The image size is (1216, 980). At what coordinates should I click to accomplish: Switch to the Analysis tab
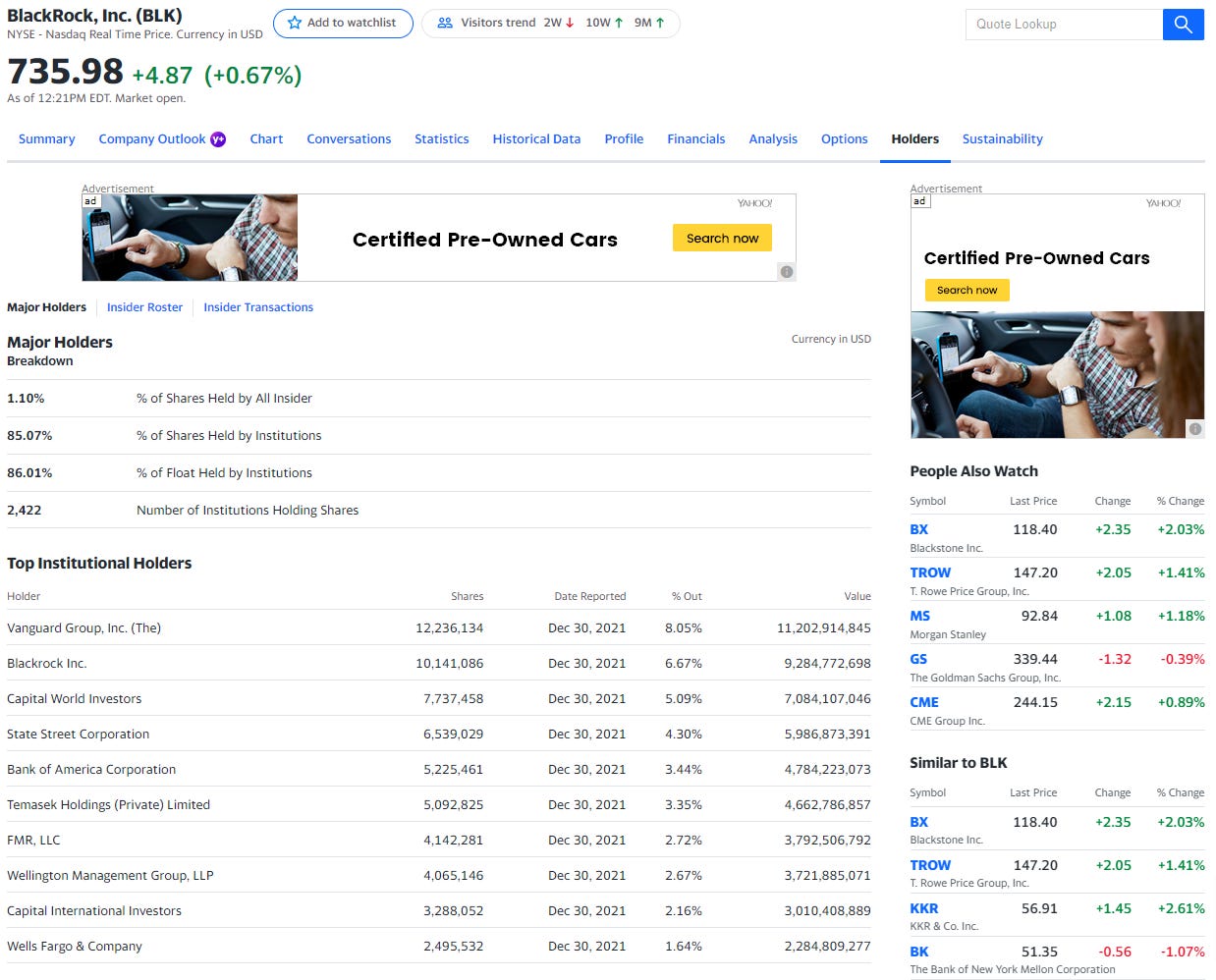(773, 139)
